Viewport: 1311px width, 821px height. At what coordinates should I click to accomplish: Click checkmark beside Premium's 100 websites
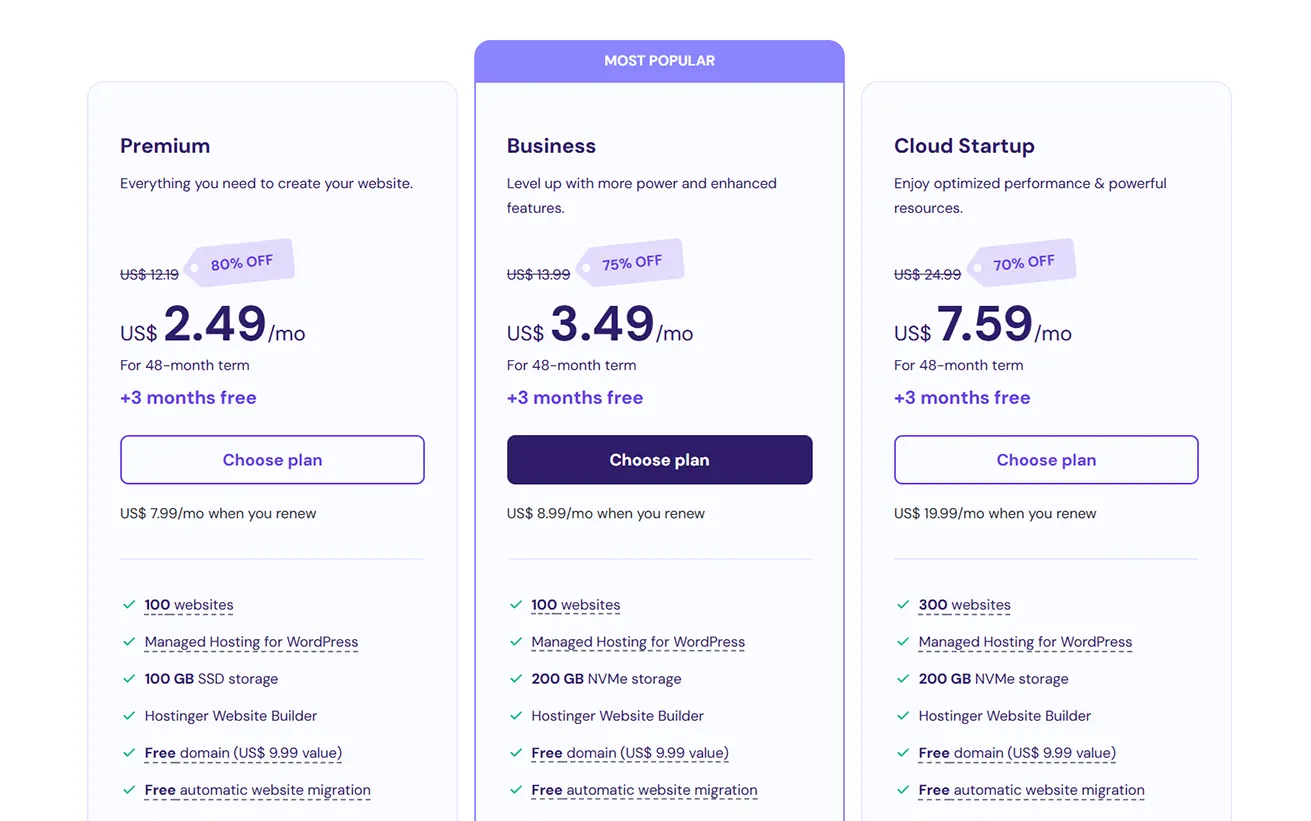point(129,605)
